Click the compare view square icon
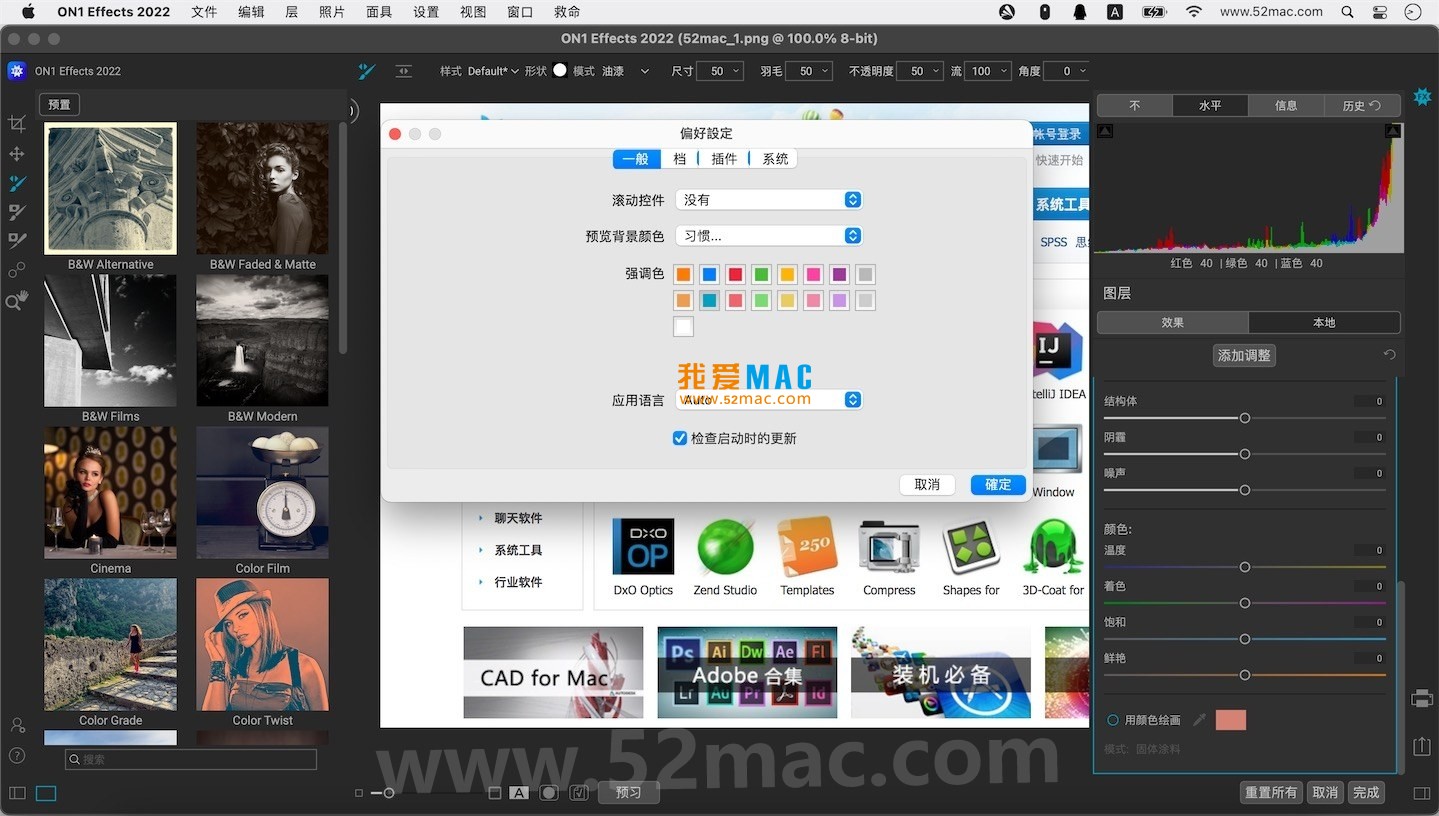 point(495,793)
